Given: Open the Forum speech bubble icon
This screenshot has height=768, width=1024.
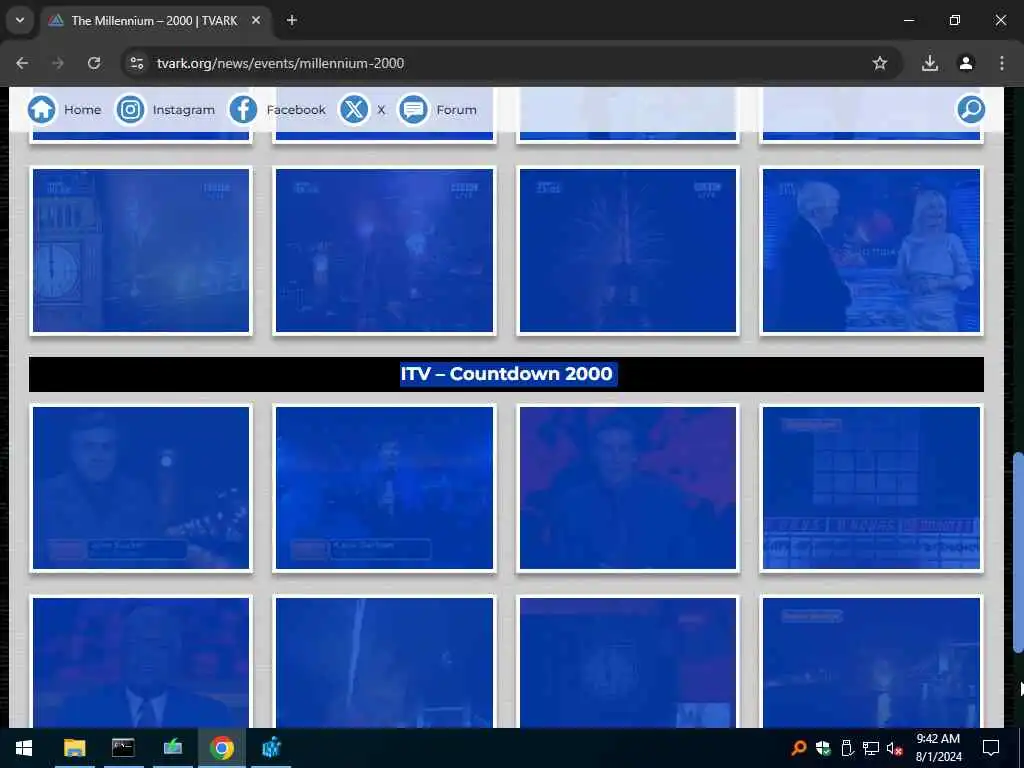Looking at the screenshot, I should 413,110.
